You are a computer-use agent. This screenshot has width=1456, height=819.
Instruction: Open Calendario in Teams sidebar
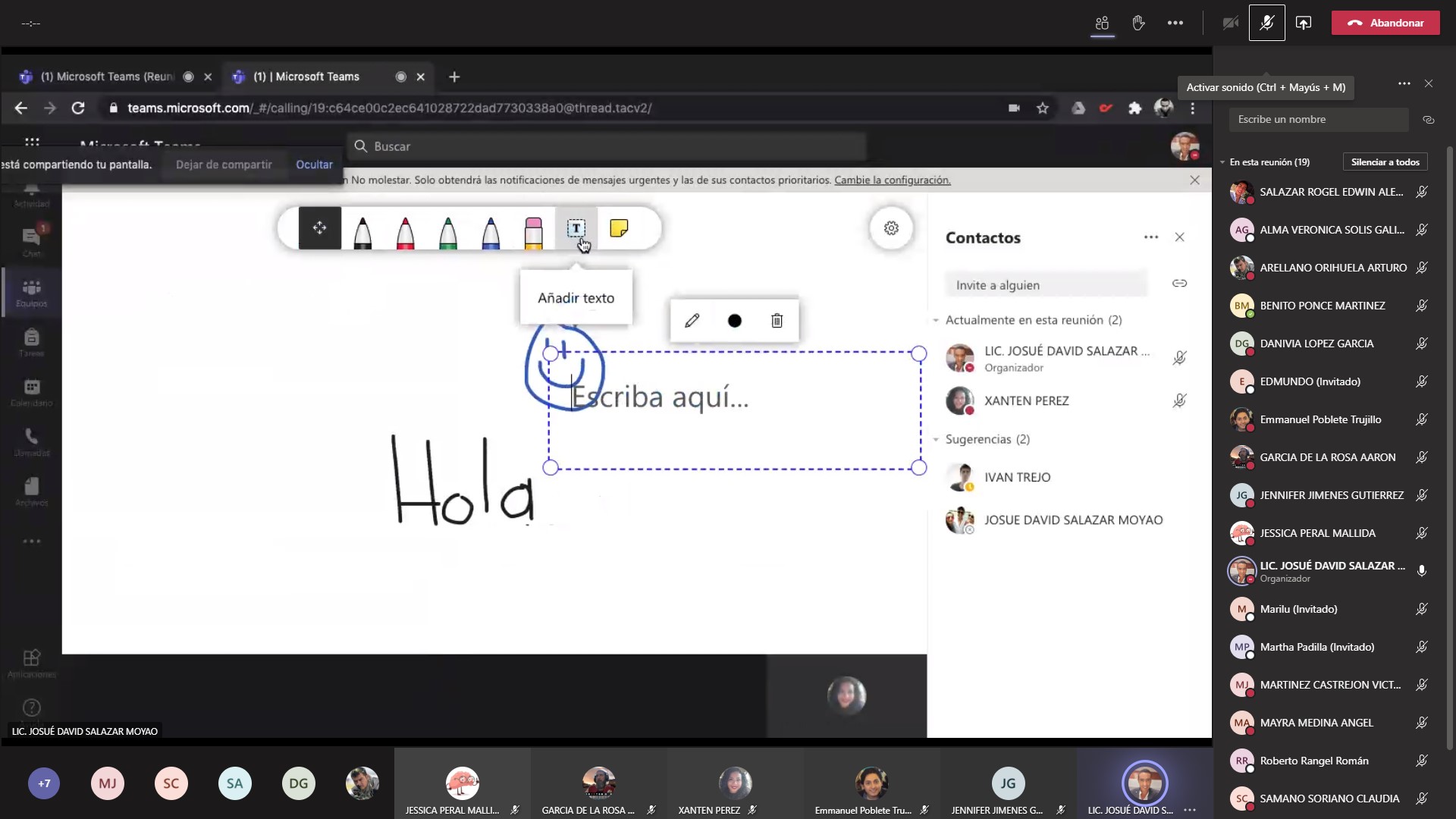point(32,392)
